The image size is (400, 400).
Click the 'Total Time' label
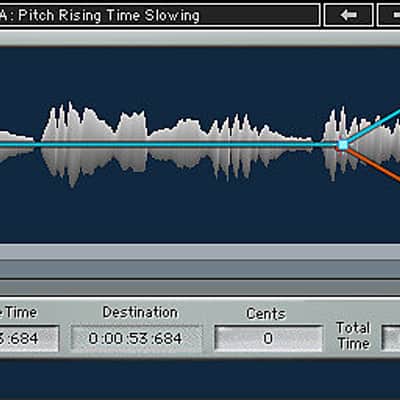(353, 336)
